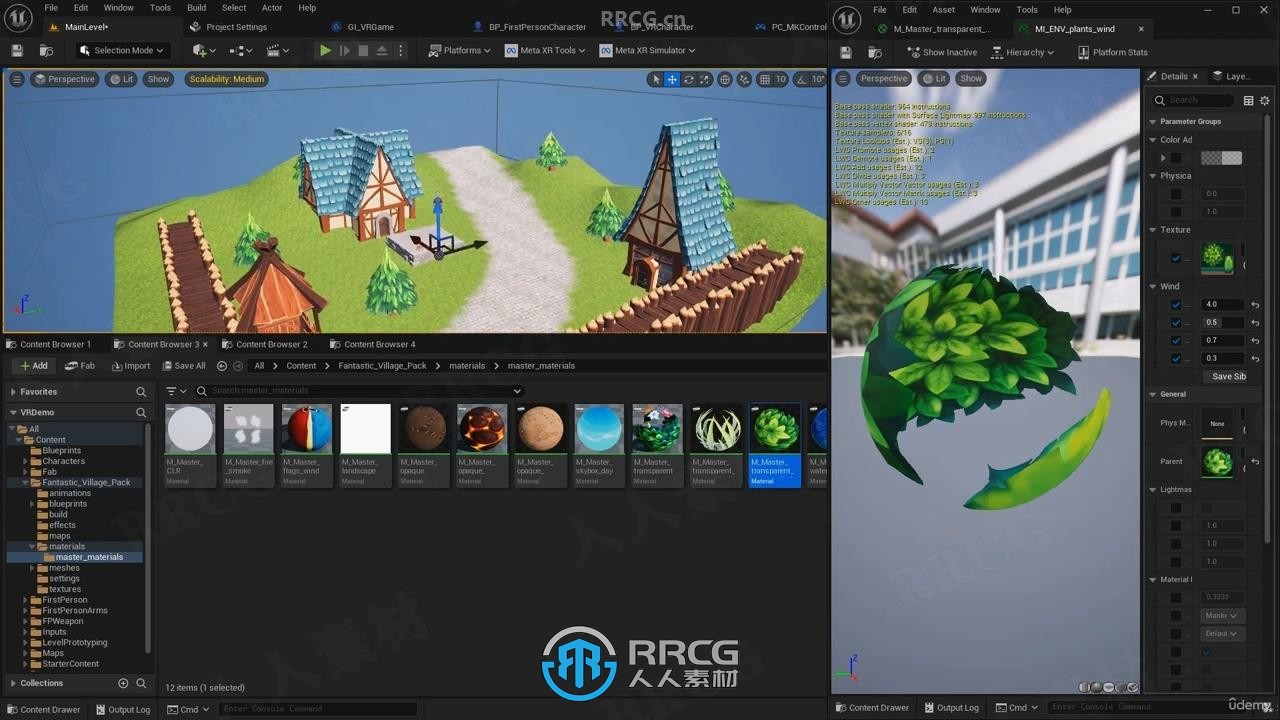Open the material preview viewport hamburger menu

coord(843,78)
